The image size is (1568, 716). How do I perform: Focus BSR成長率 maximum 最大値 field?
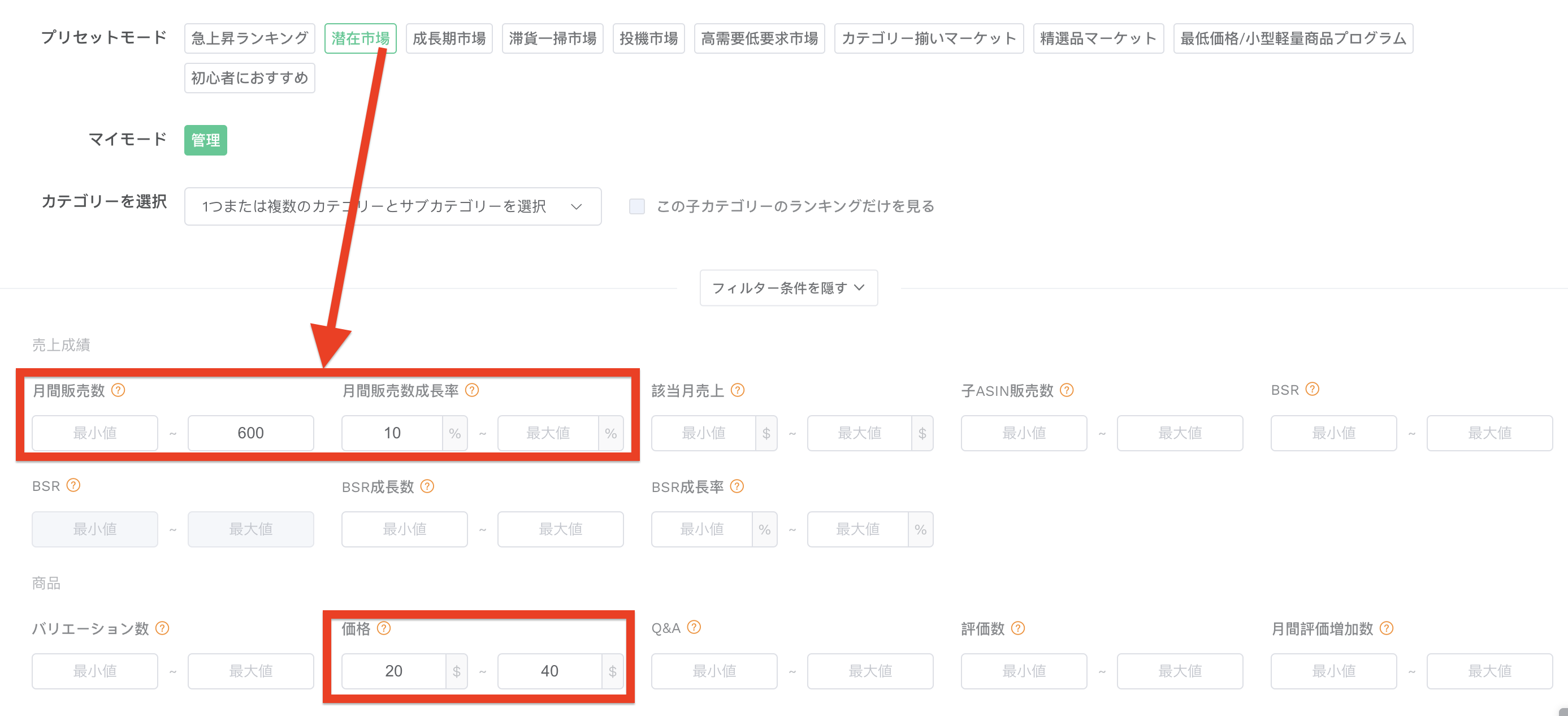tap(857, 529)
